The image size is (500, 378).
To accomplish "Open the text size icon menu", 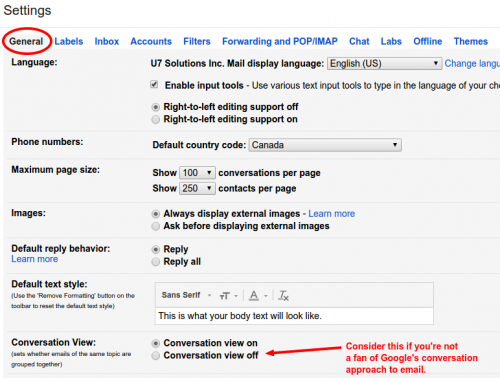I will (228, 296).
